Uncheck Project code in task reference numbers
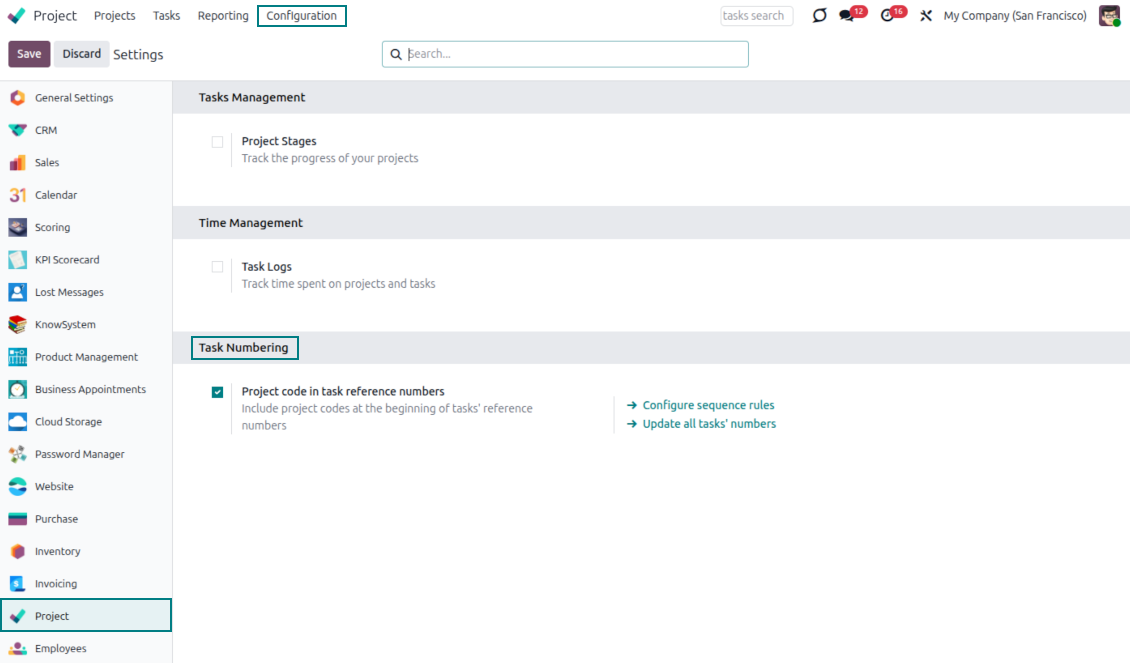1130x663 pixels. click(217, 392)
